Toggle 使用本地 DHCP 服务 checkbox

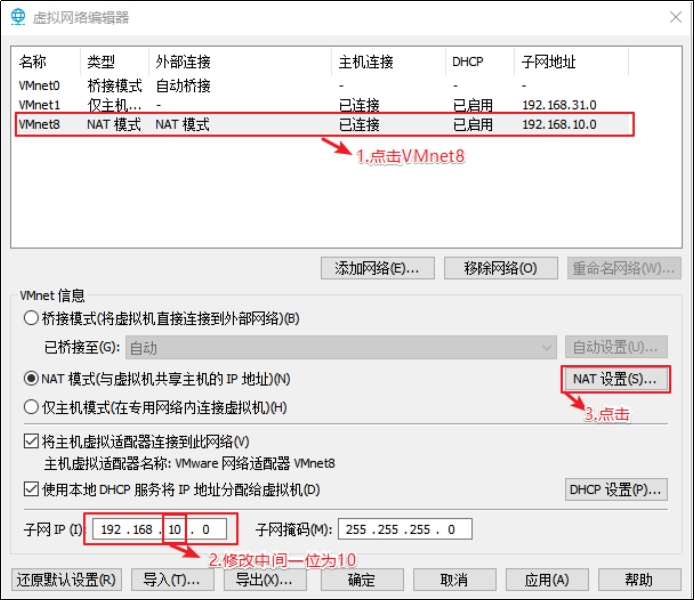tap(31, 489)
